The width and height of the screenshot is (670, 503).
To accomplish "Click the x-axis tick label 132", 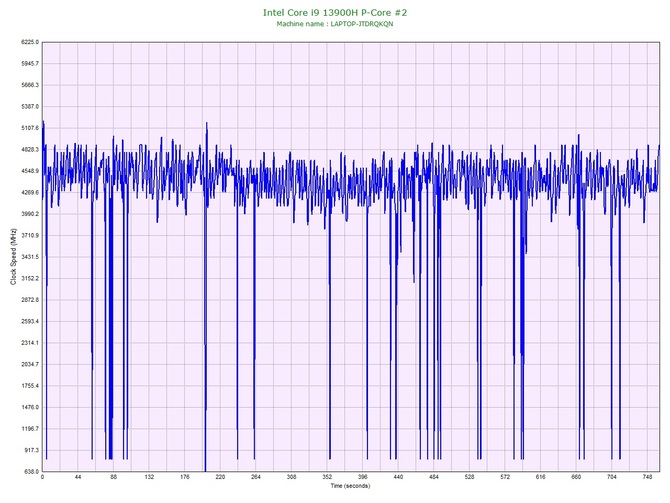I will point(149,477).
